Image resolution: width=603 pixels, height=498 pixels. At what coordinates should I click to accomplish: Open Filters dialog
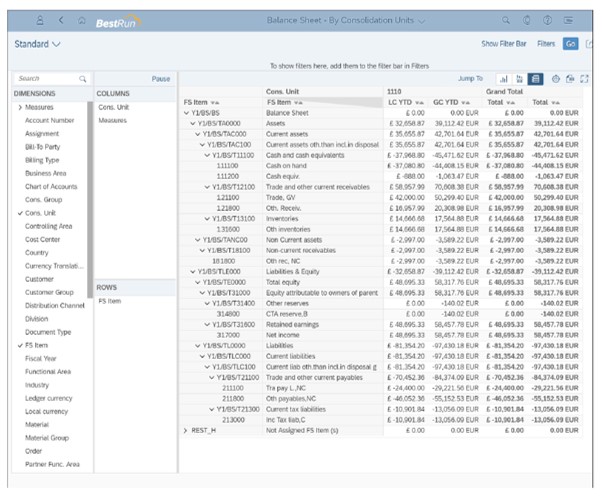coord(546,44)
